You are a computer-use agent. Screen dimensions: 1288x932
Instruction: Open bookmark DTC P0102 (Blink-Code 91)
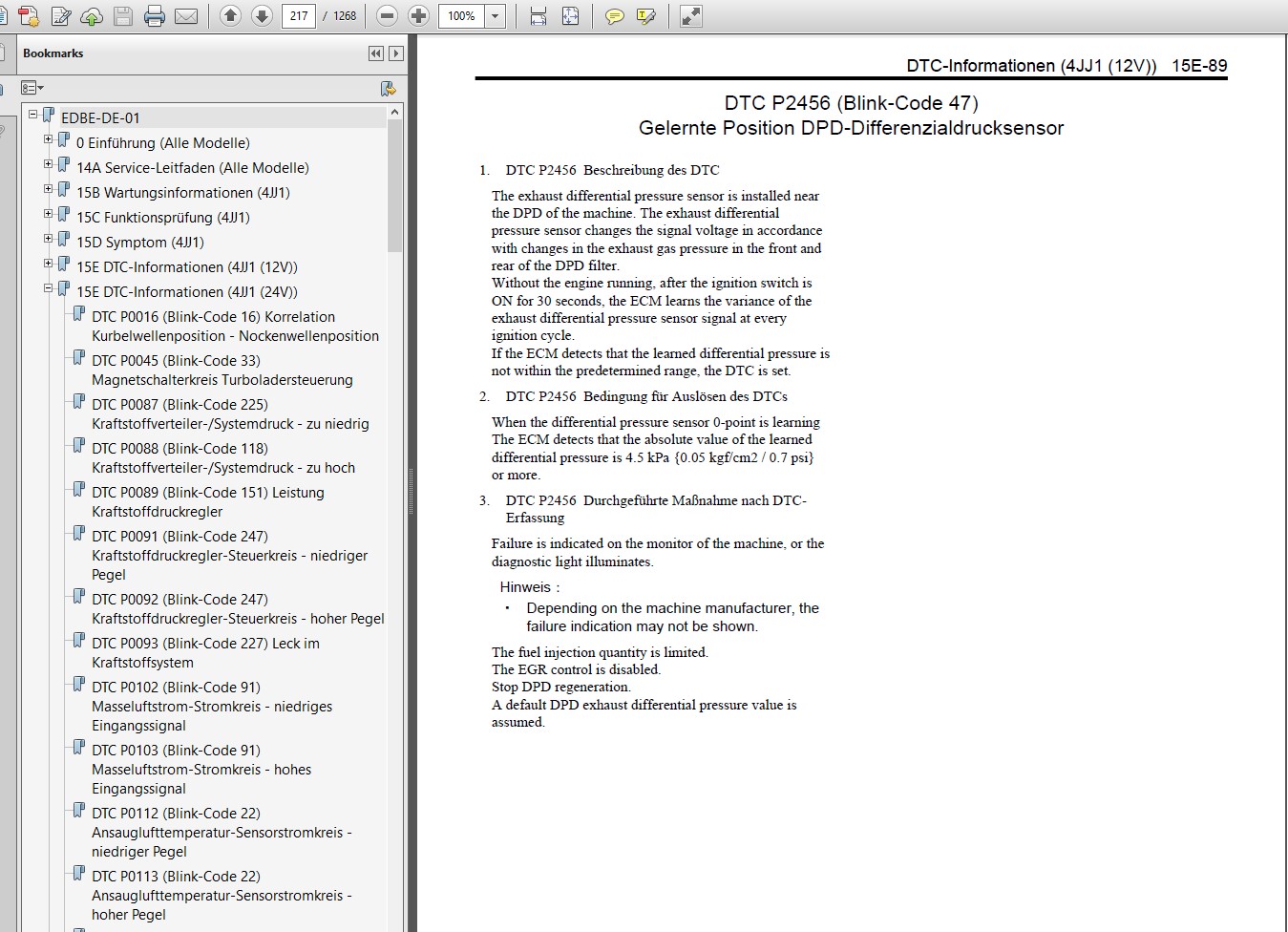212,707
